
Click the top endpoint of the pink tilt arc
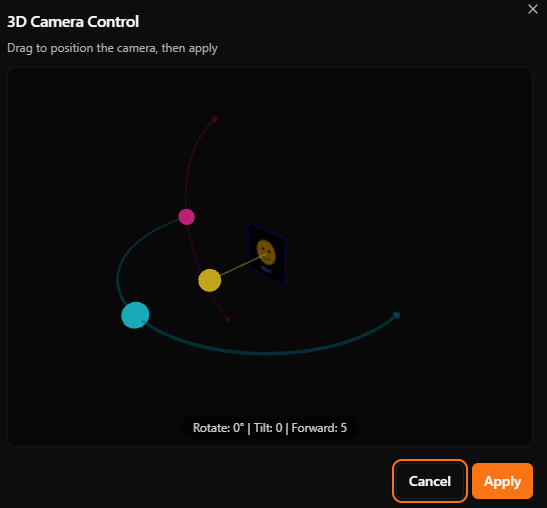(215, 119)
